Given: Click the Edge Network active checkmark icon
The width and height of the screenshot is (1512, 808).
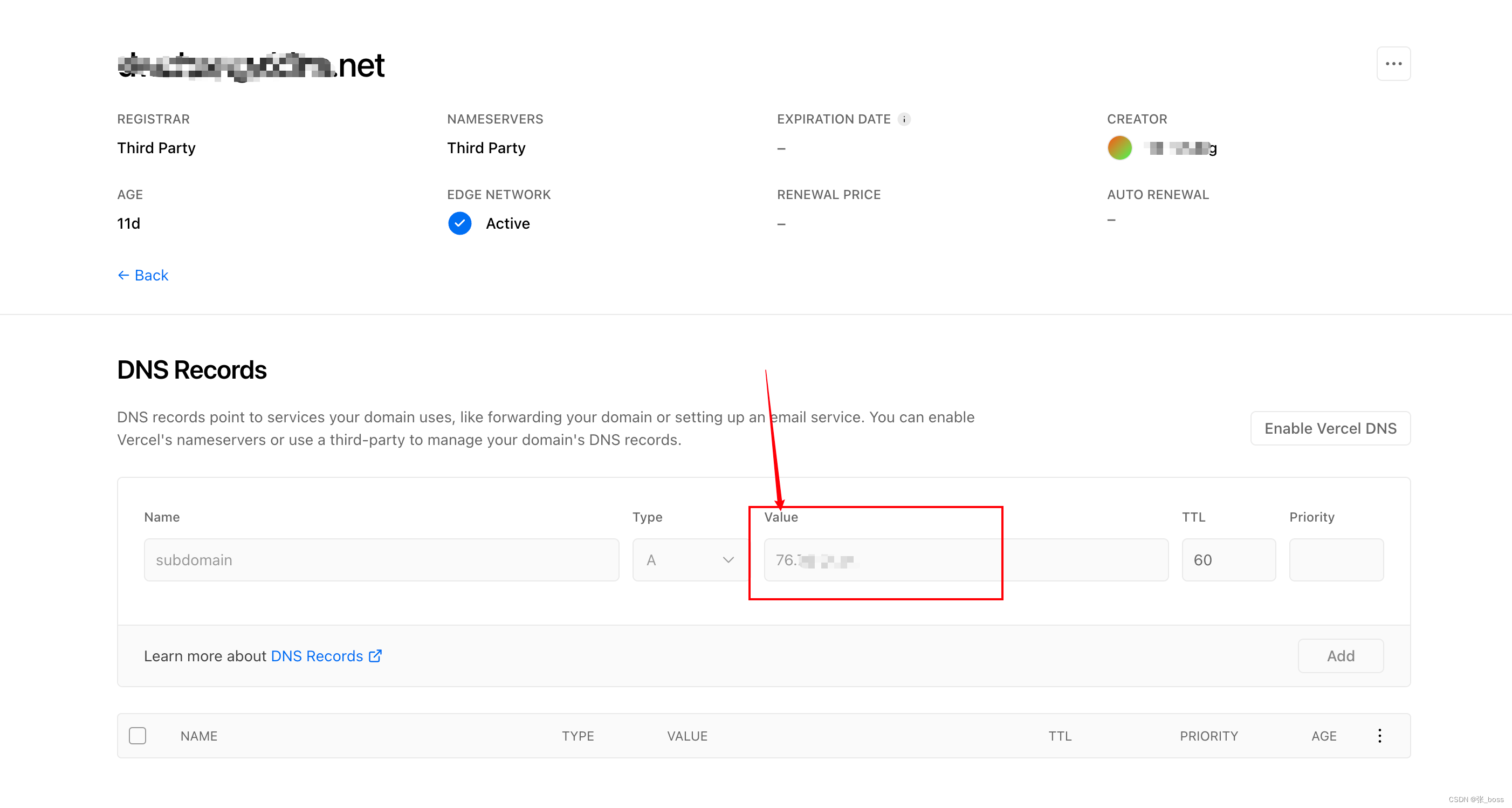Looking at the screenshot, I should [x=459, y=223].
